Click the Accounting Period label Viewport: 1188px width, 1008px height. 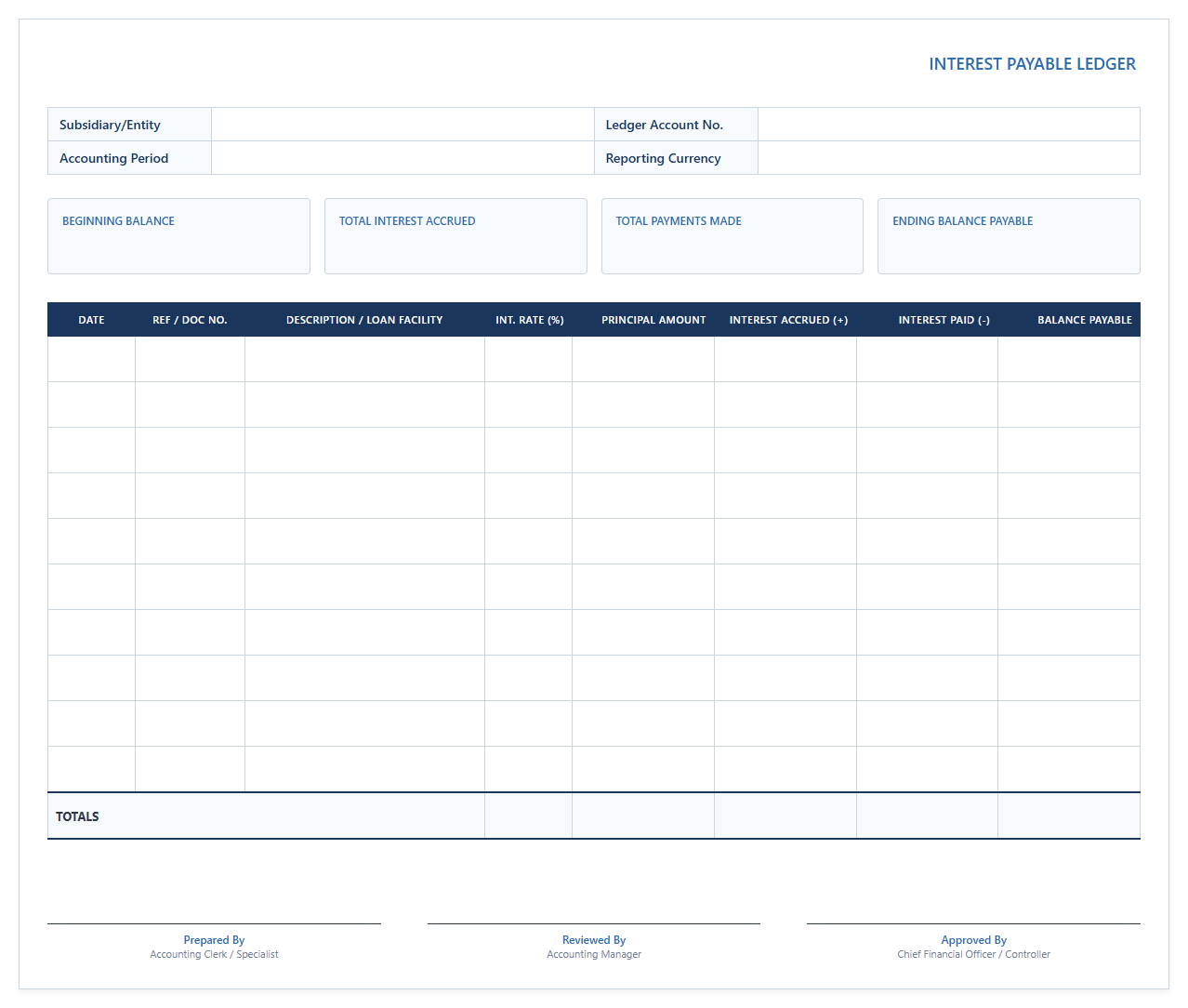tap(113, 158)
